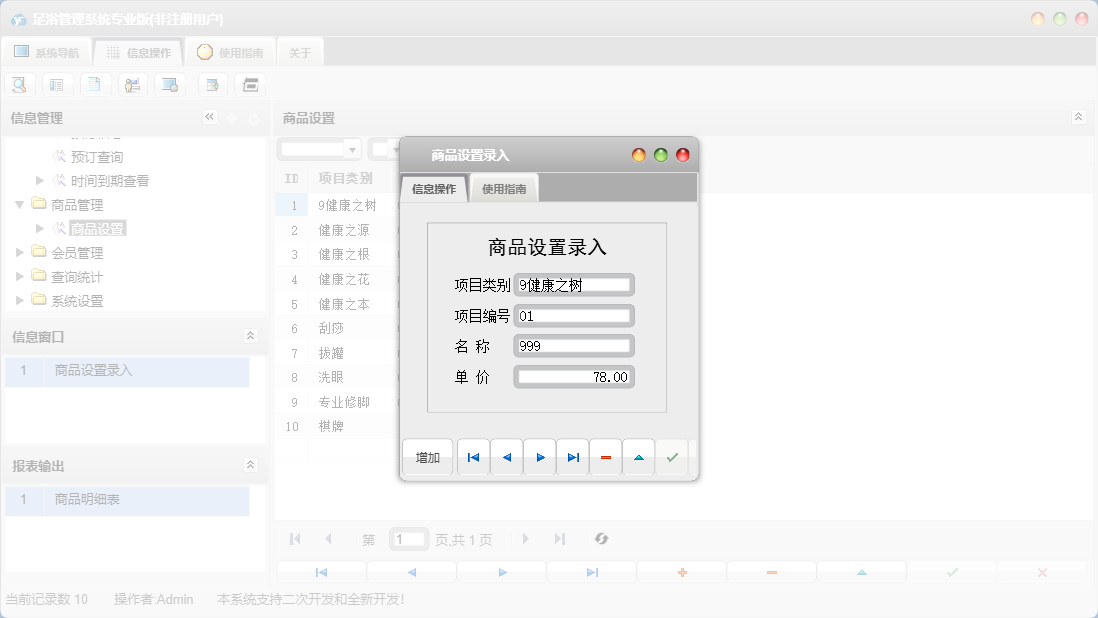1098x618 pixels.
Task: Jump to last record in dialog
Action: click(573, 457)
